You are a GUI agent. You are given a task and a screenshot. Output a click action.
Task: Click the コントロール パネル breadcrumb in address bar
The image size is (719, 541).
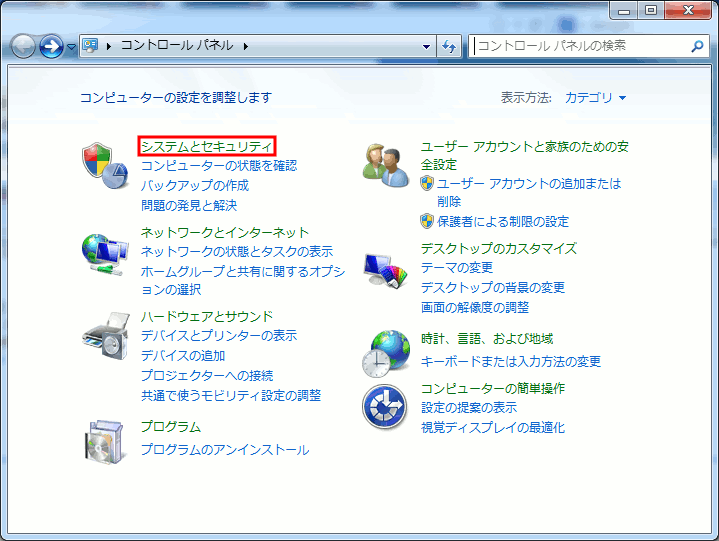(176, 46)
